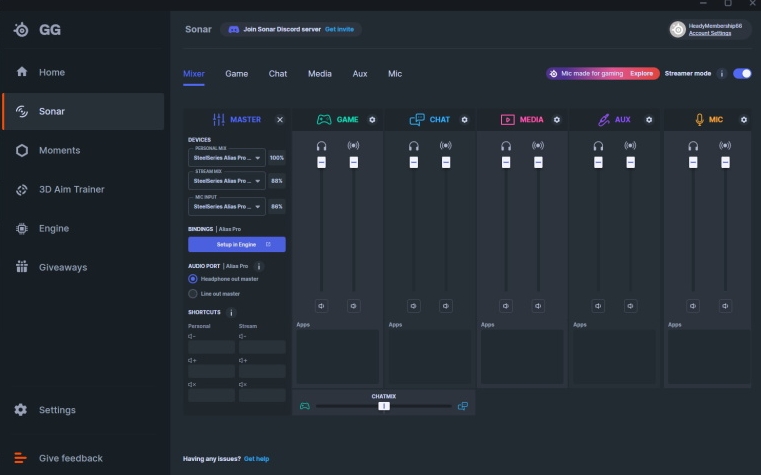
Task: Turn off Streamer mode toggle
Action: click(742, 73)
